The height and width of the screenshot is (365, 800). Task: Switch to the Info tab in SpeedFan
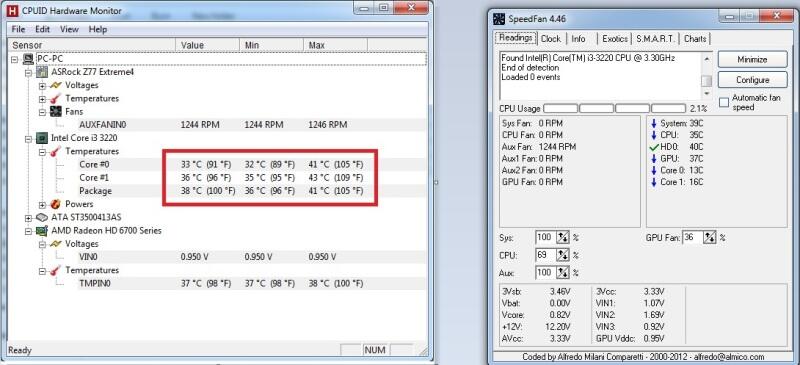578,39
